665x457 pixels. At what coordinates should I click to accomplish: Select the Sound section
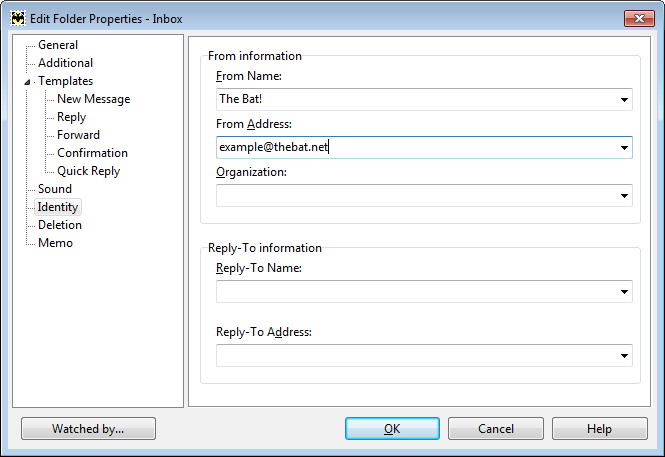click(x=55, y=189)
